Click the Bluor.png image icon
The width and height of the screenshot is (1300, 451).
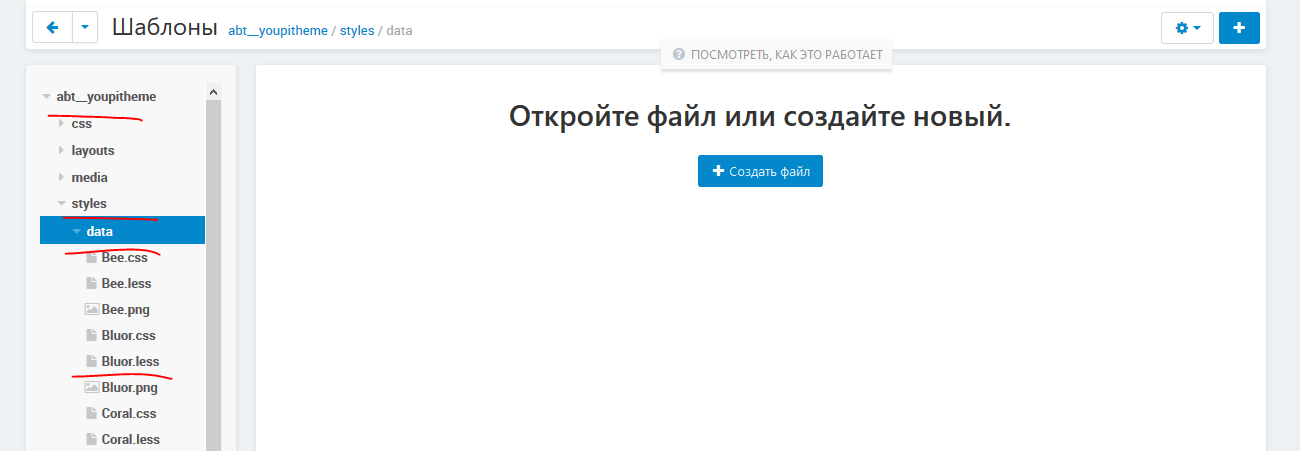pos(91,387)
